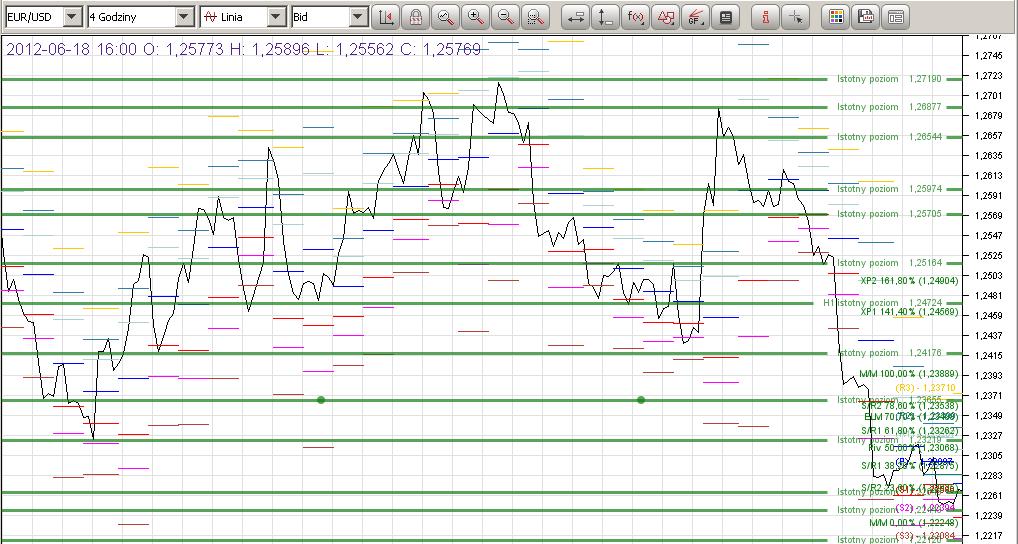Click the 'Istotny poziom 1,24176' level label
The width and height of the screenshot is (1018, 544).
coord(889,353)
